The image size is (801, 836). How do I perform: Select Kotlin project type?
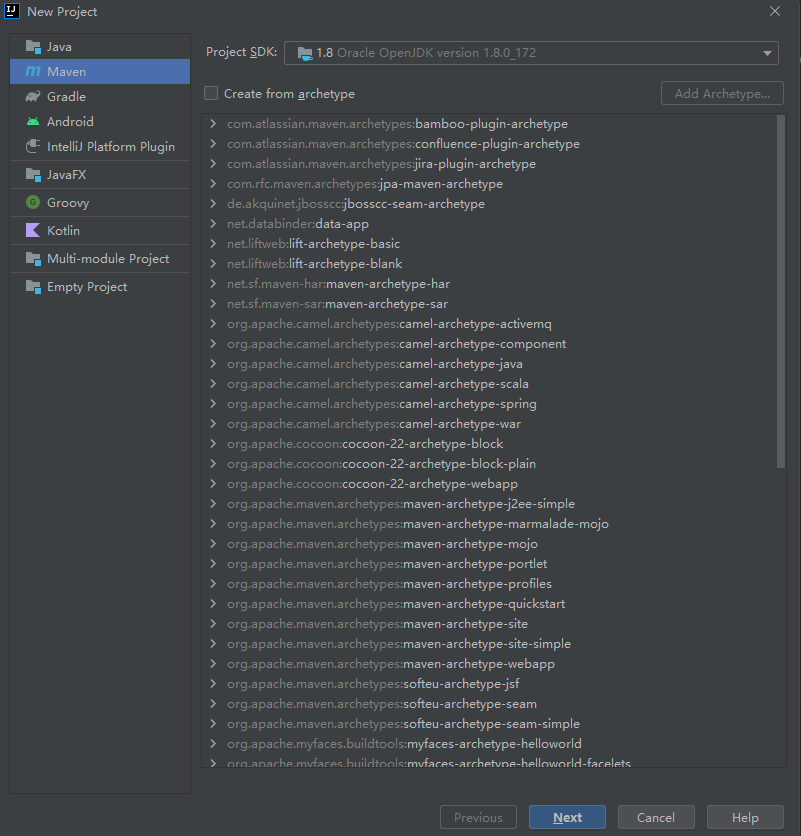click(x=100, y=230)
